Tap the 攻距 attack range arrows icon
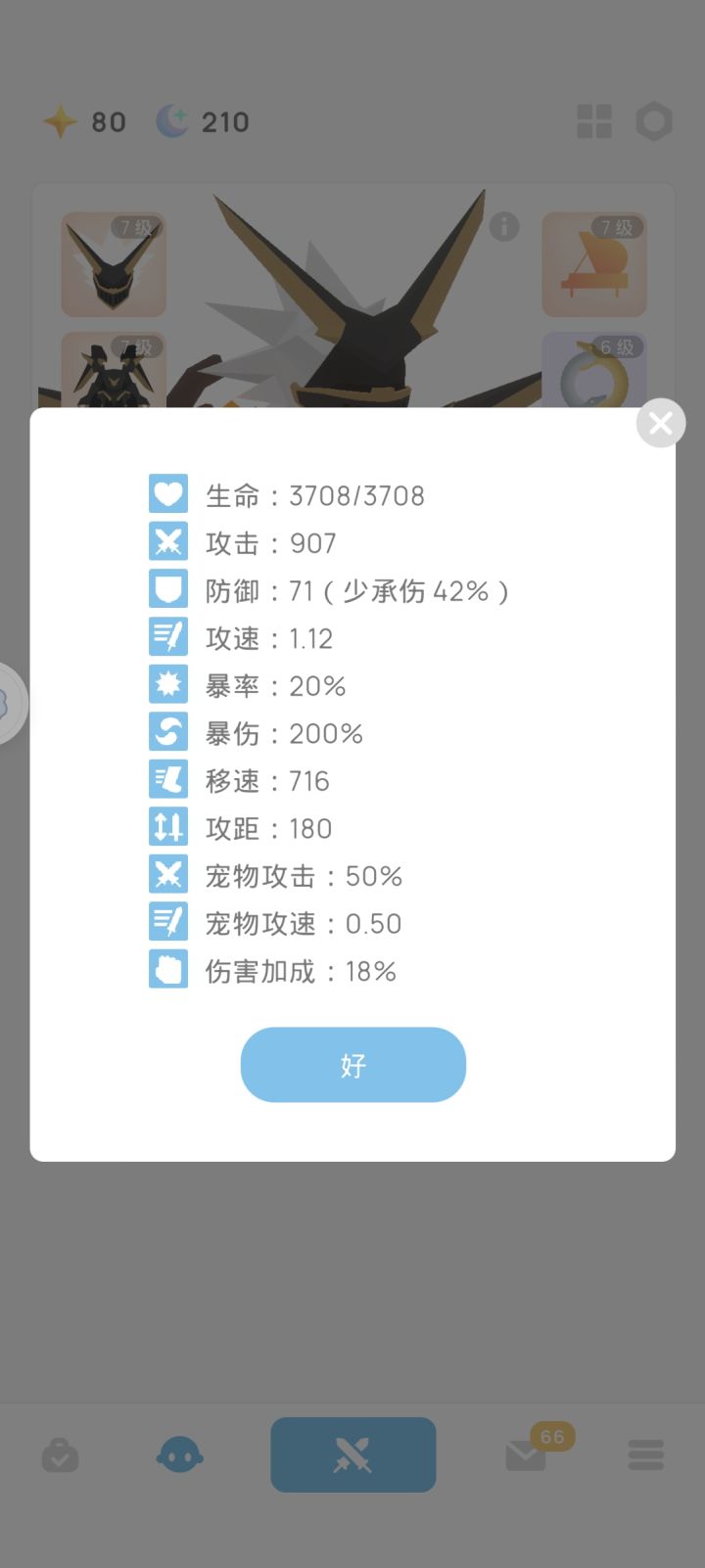Screen dimensions: 705x1568 point(168,827)
